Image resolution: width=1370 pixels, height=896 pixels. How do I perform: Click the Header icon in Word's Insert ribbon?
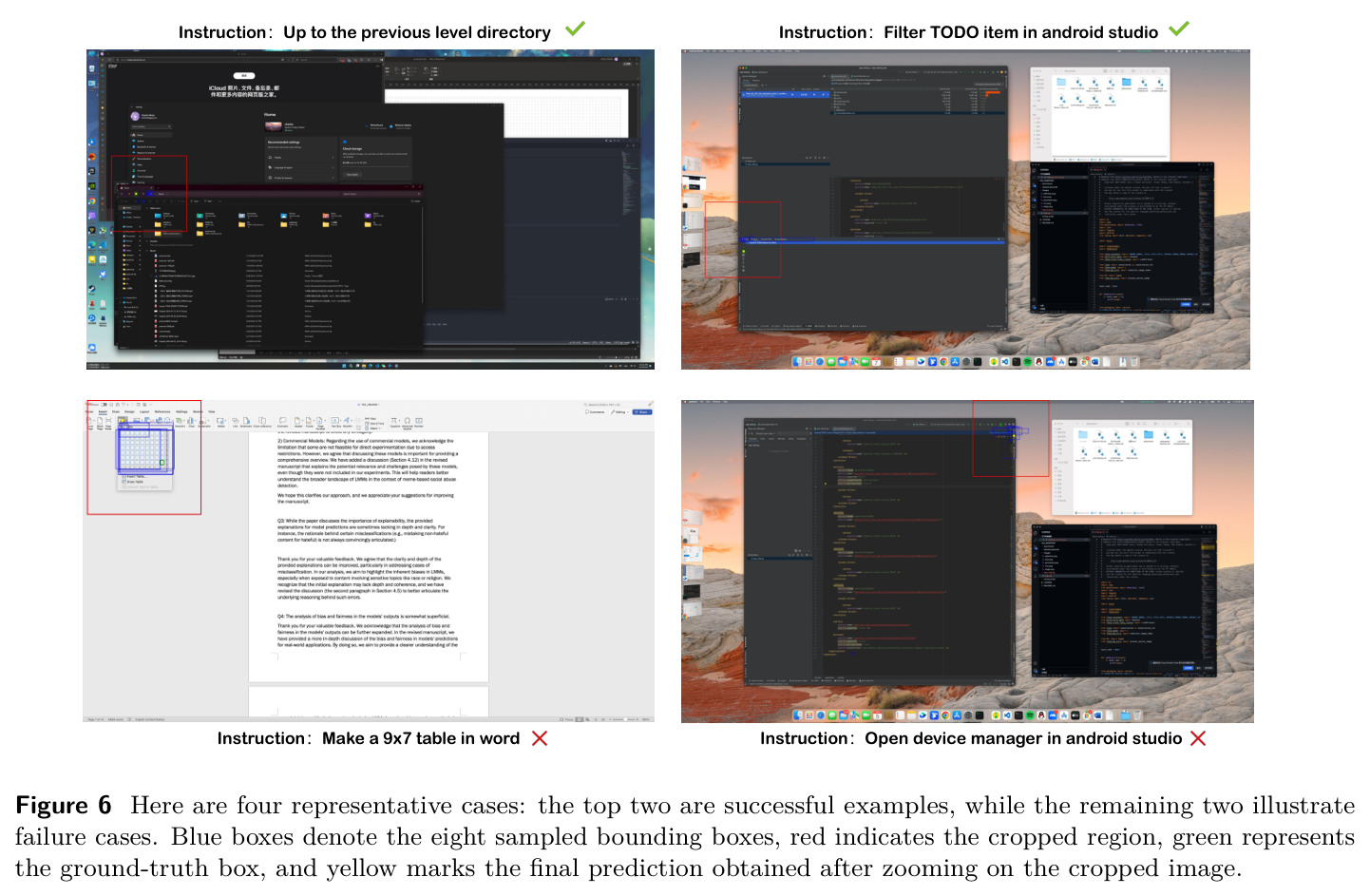297,422
